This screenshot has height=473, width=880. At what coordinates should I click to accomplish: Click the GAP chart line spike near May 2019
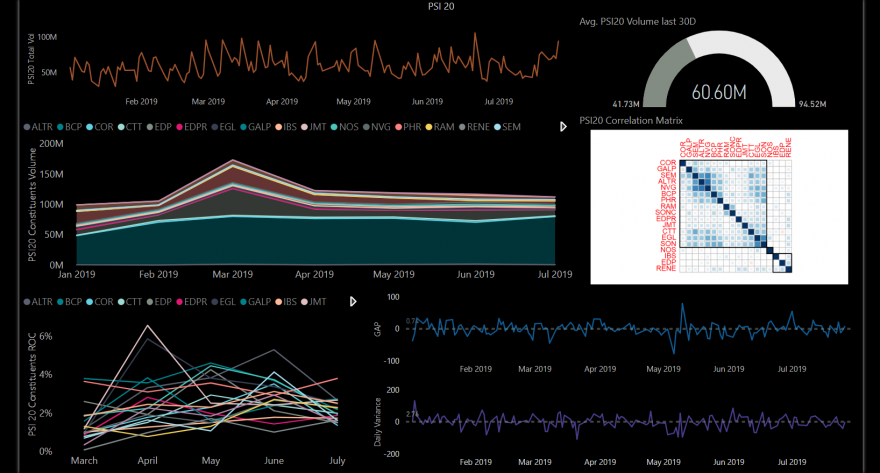click(682, 306)
